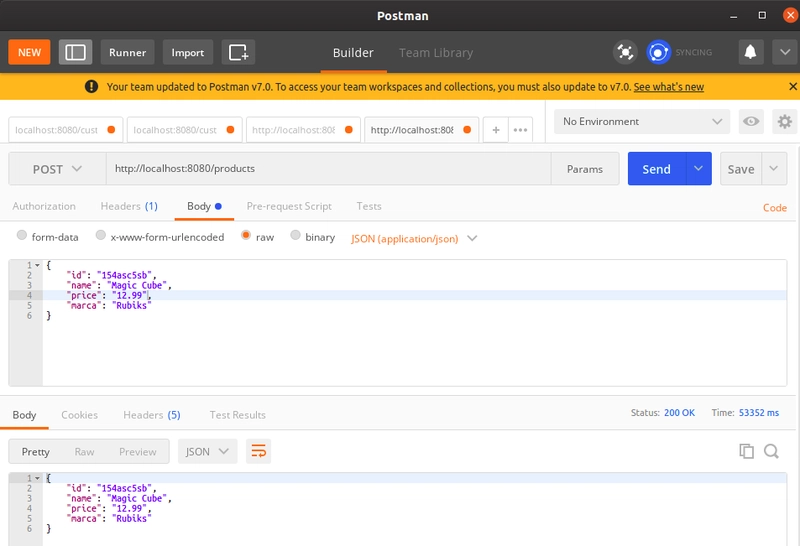Click the Import button
Screen dimensions: 800x546
coord(187,52)
